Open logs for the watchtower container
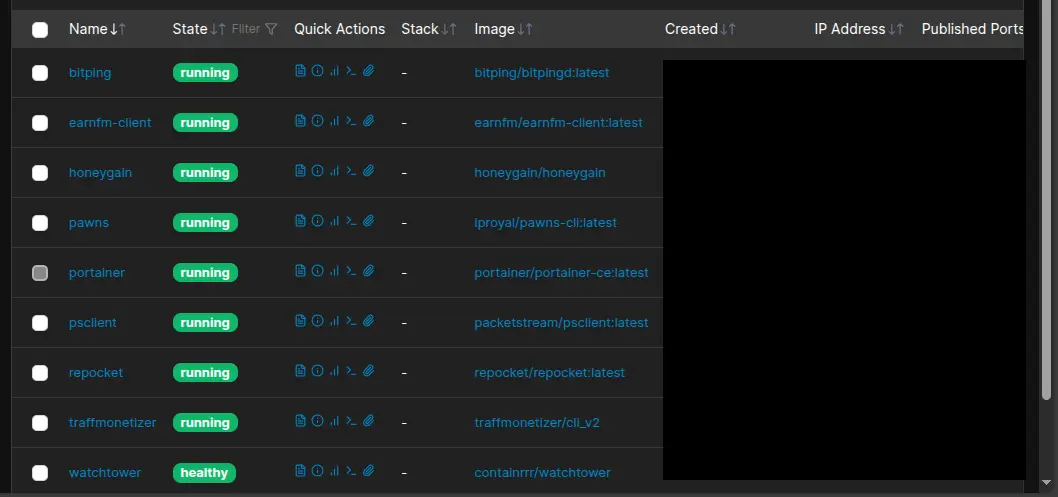 (301, 470)
